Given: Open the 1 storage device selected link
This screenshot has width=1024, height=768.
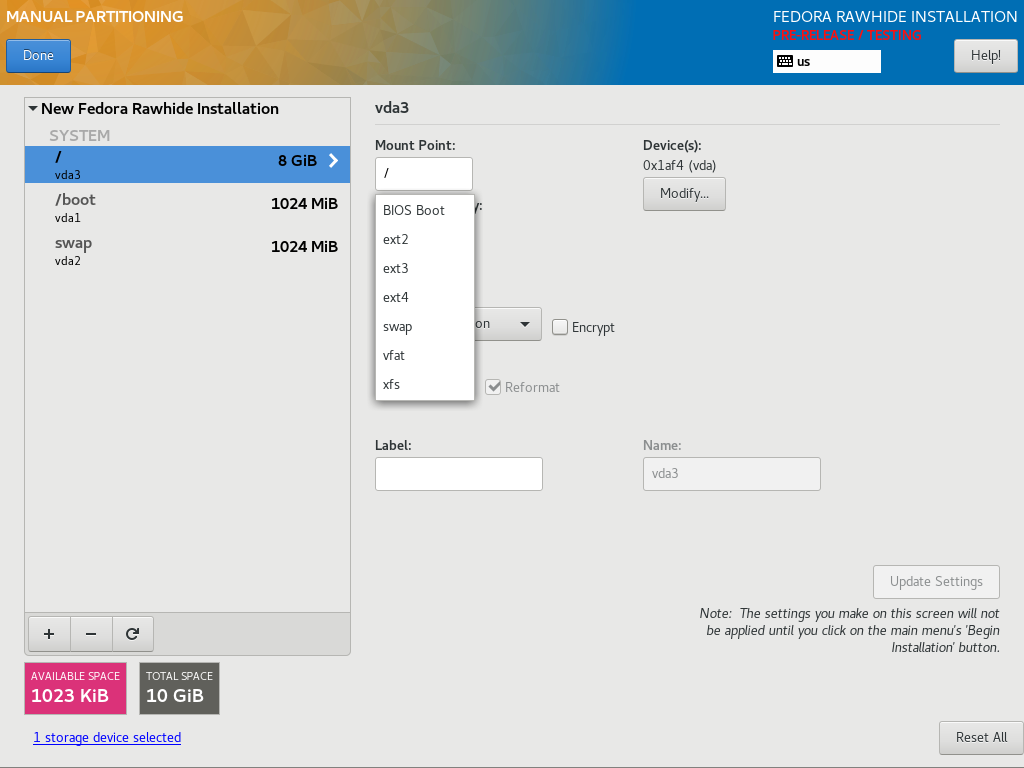Looking at the screenshot, I should click(107, 737).
